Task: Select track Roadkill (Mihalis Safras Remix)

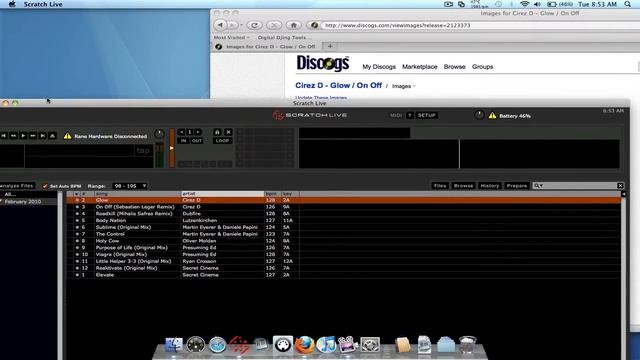Action: 344,213
